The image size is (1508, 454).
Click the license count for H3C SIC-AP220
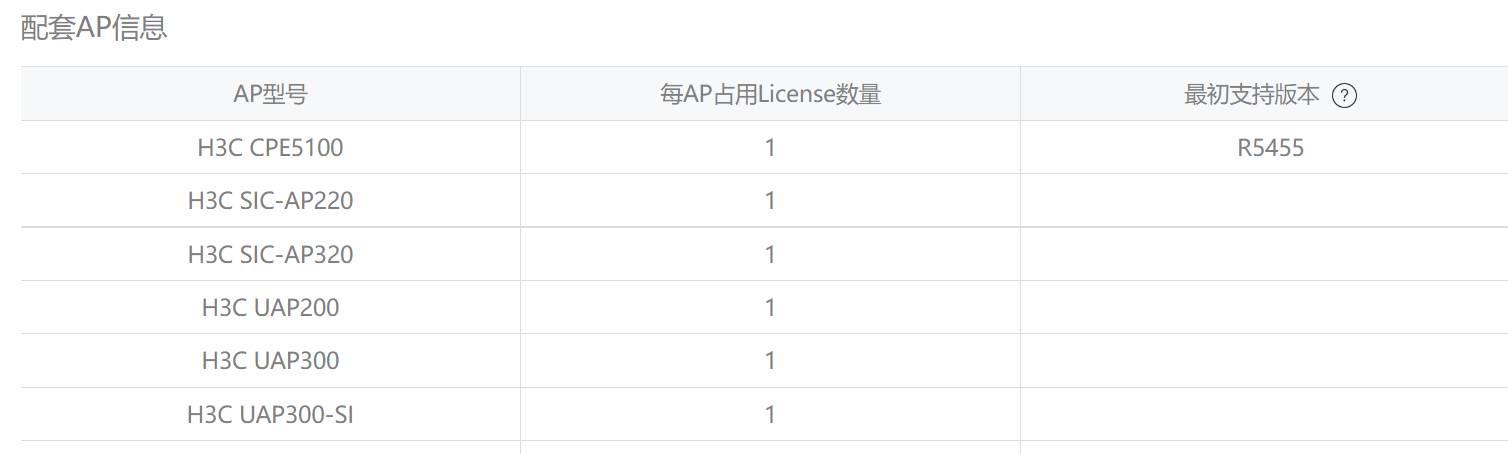coord(770,201)
